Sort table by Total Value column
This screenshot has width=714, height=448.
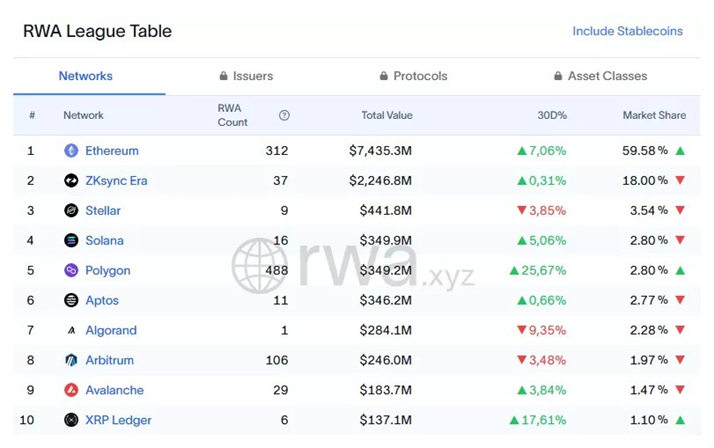tap(387, 115)
